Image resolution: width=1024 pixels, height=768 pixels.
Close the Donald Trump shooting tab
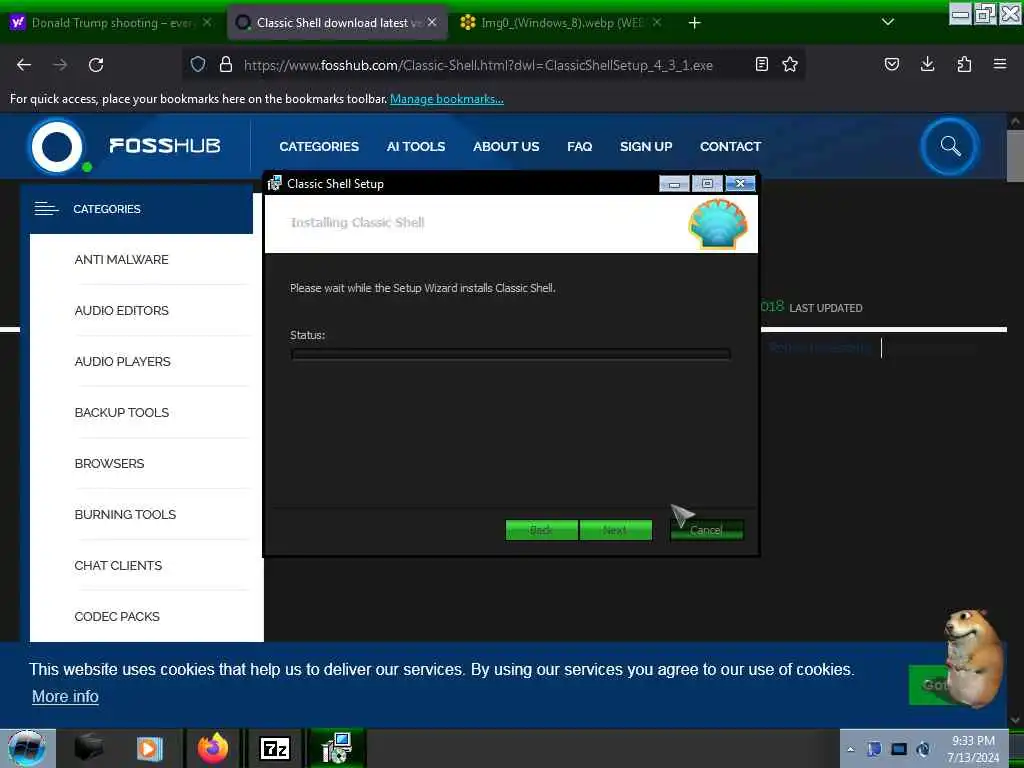207,22
